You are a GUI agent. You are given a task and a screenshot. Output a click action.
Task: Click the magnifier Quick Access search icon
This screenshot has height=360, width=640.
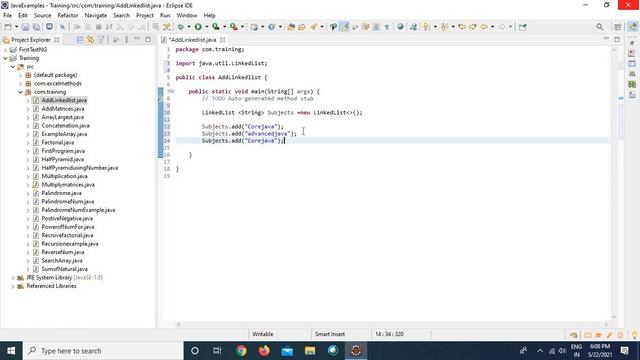(600, 27)
